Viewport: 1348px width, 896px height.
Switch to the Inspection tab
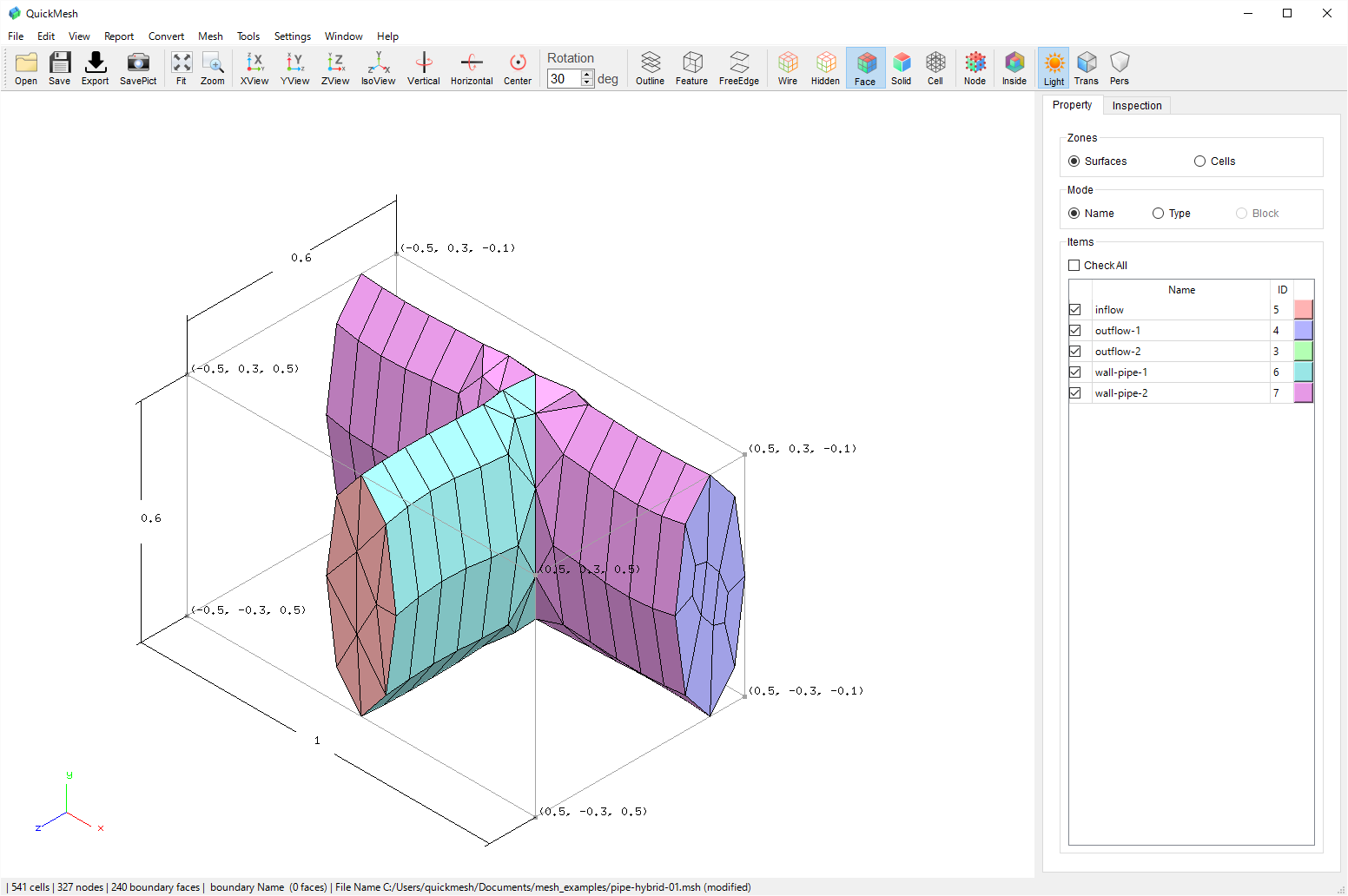1137,106
